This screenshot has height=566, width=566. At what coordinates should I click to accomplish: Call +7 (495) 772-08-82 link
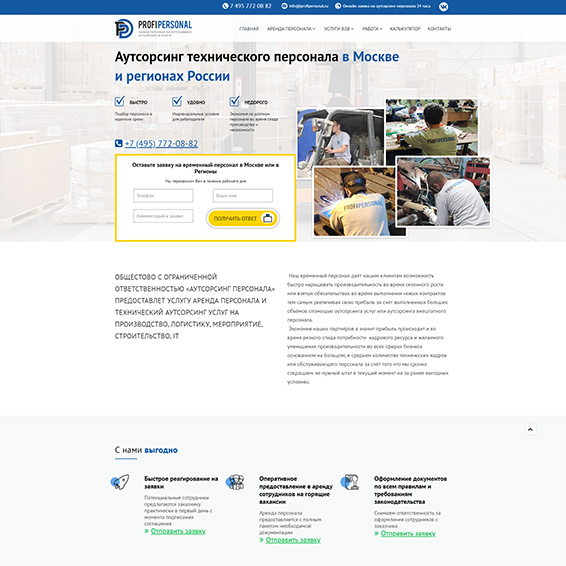[x=161, y=144]
